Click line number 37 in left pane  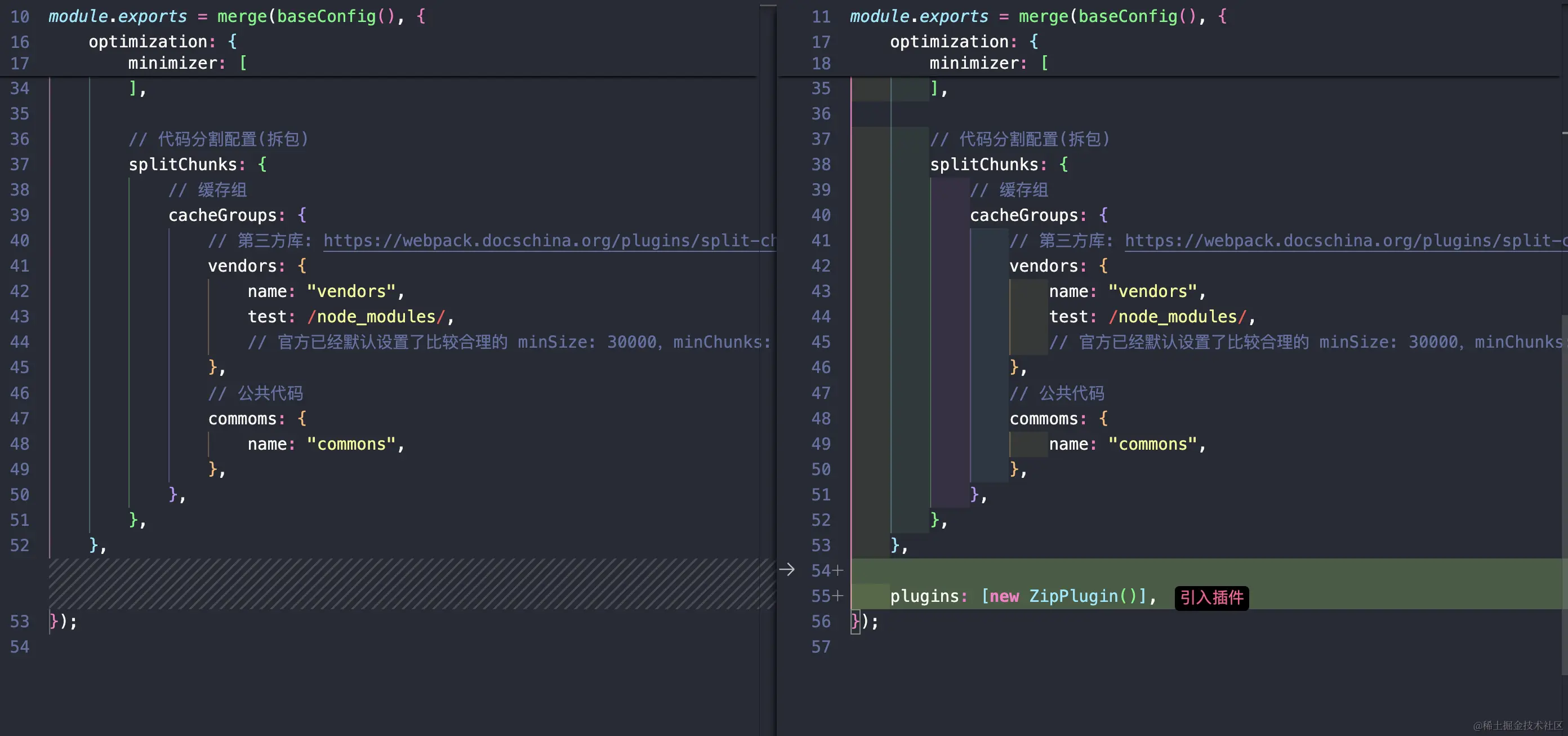tap(20, 165)
